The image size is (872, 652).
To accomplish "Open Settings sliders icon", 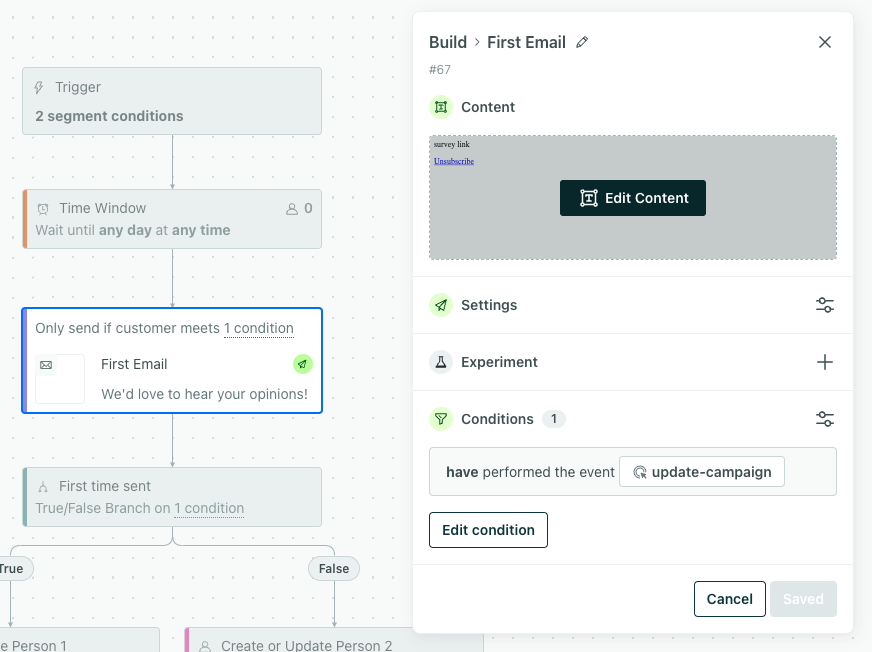I will 825,305.
